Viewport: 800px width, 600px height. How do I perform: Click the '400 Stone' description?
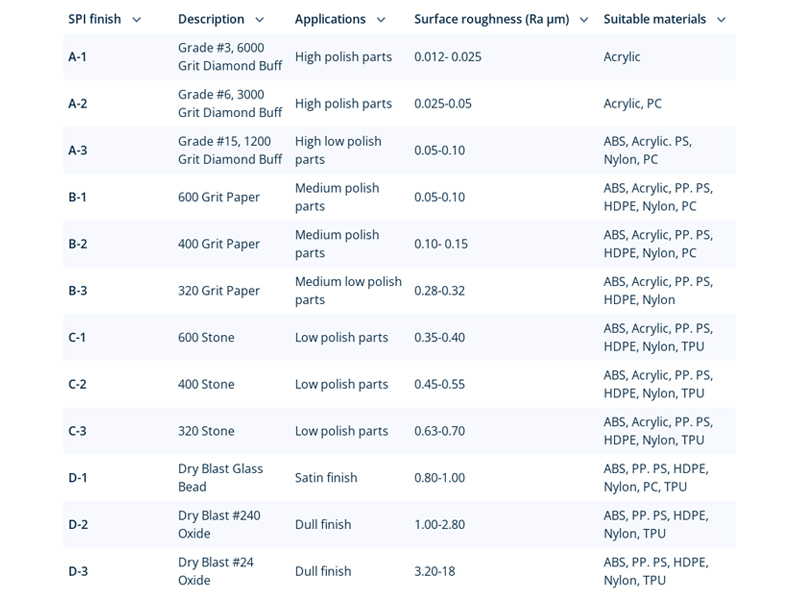(x=206, y=384)
